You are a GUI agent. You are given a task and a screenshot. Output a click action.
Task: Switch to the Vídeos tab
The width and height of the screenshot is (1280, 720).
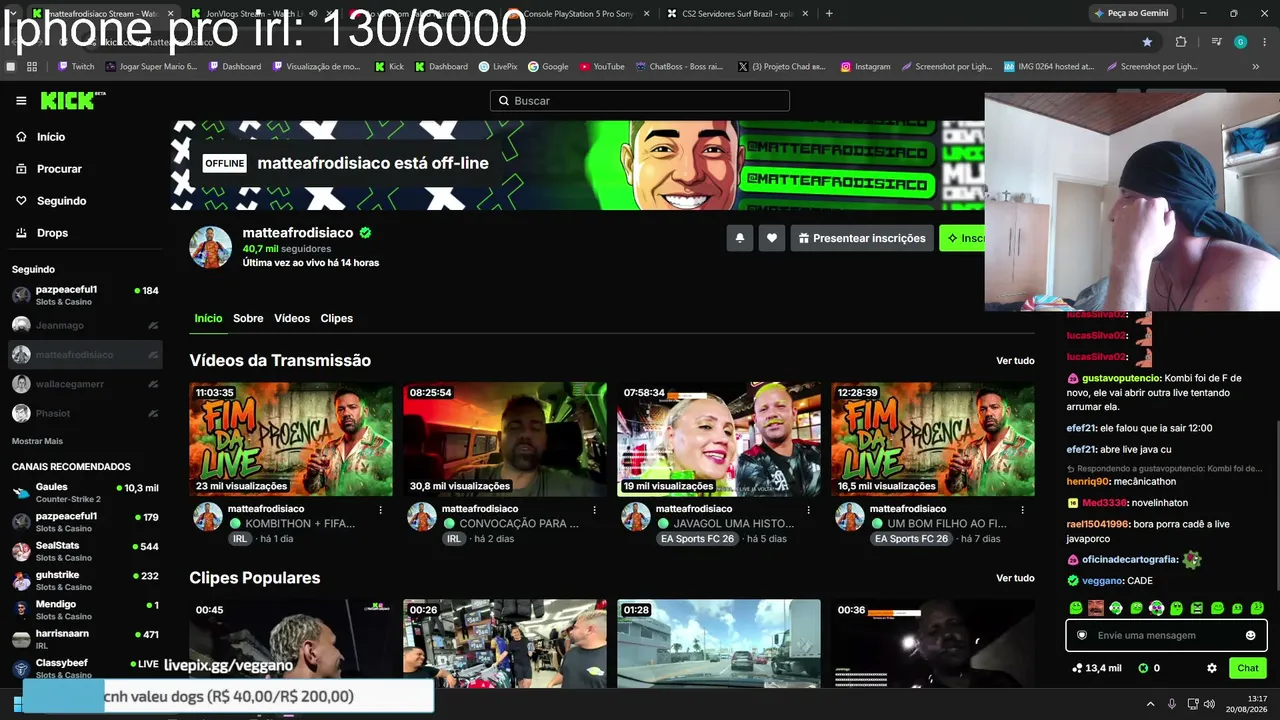pos(292,318)
